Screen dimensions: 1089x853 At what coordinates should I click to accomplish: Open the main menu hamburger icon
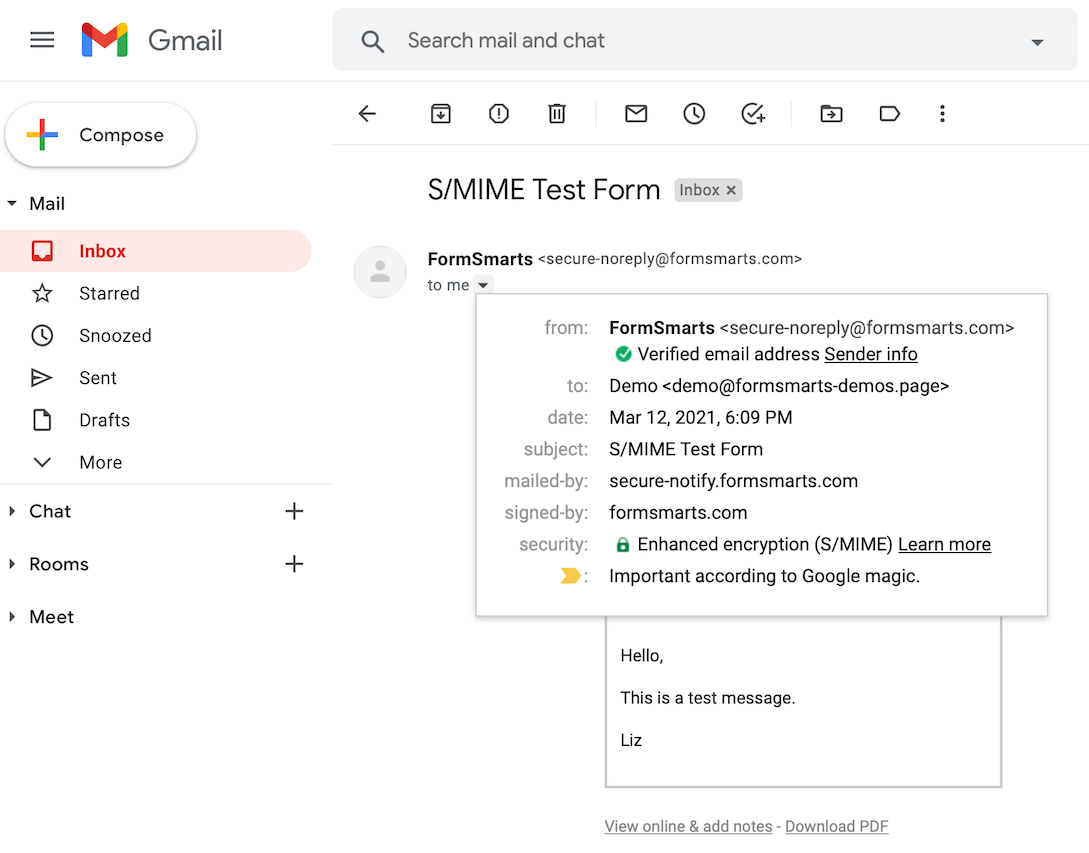[42, 40]
